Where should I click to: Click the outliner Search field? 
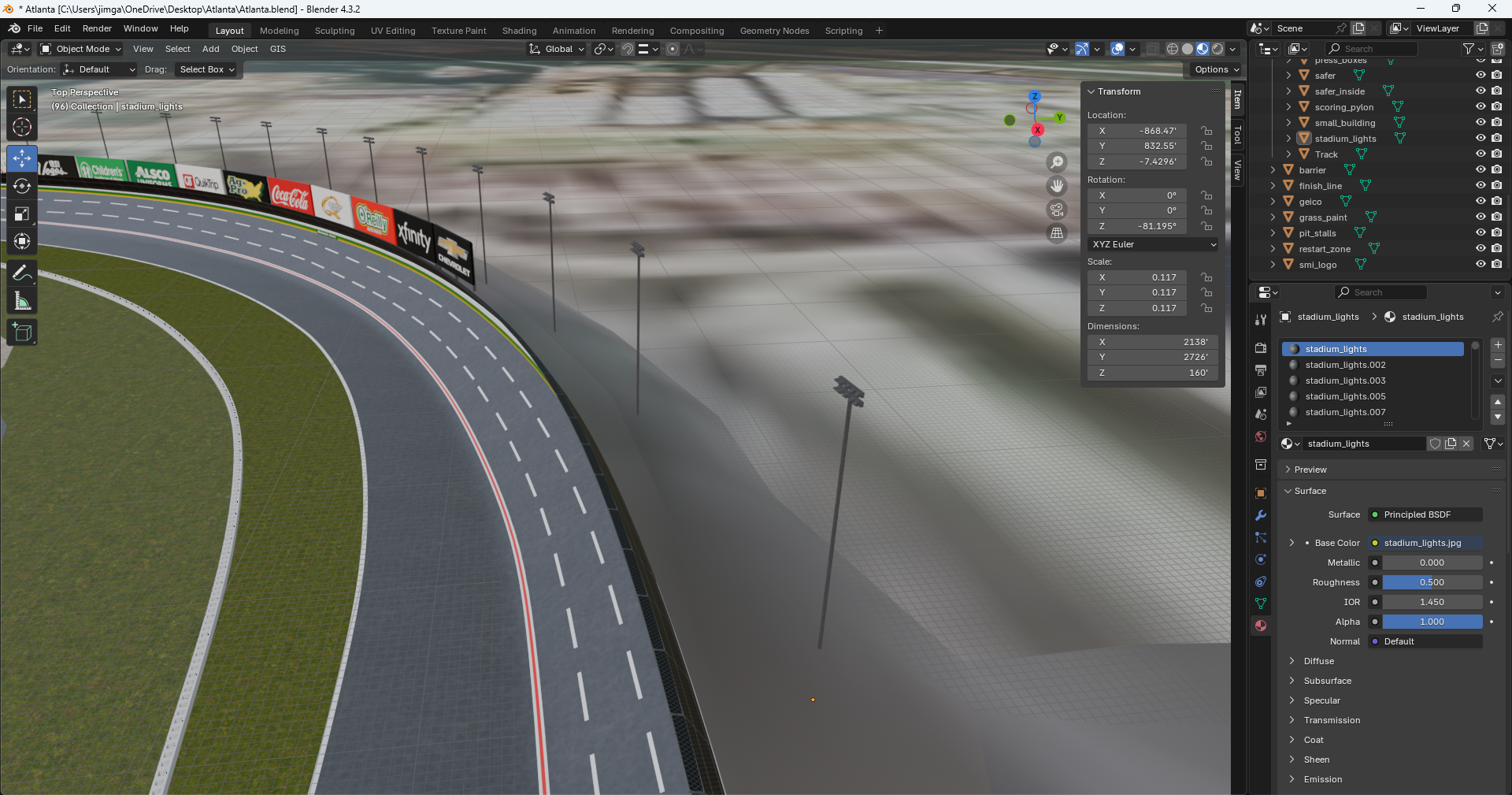pyautogui.click(x=1371, y=49)
